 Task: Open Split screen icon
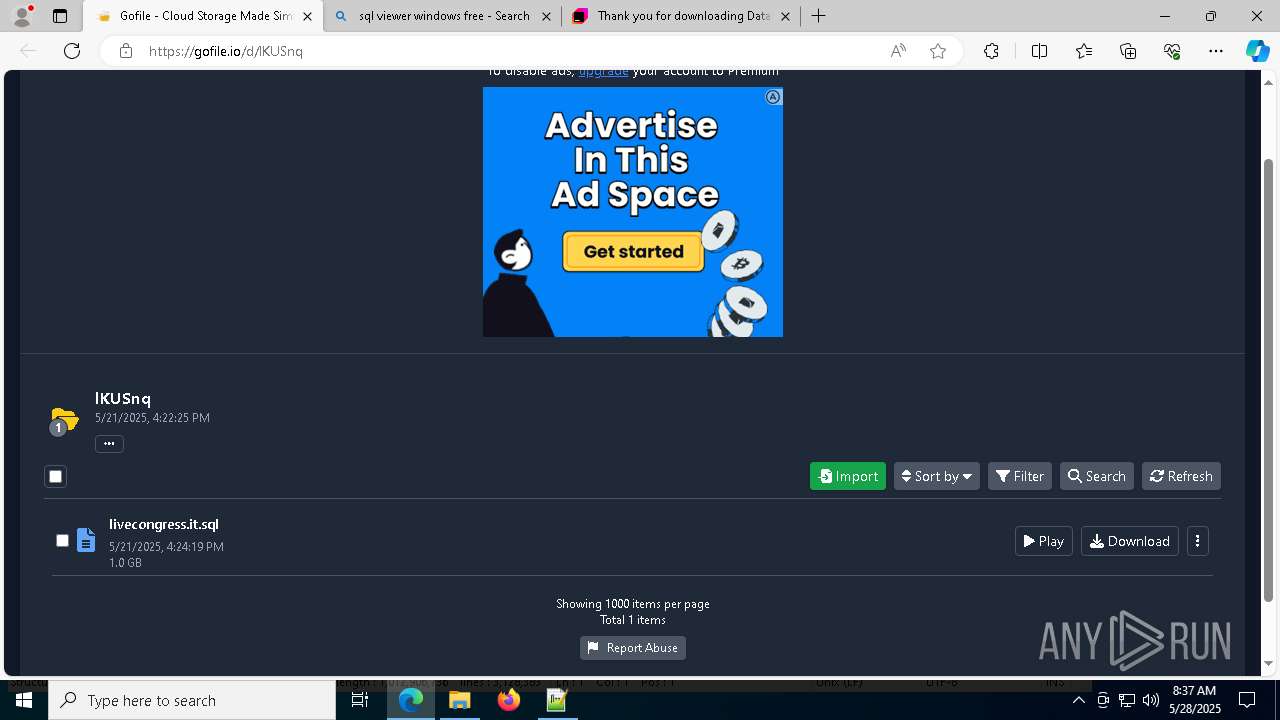pos(1039,51)
